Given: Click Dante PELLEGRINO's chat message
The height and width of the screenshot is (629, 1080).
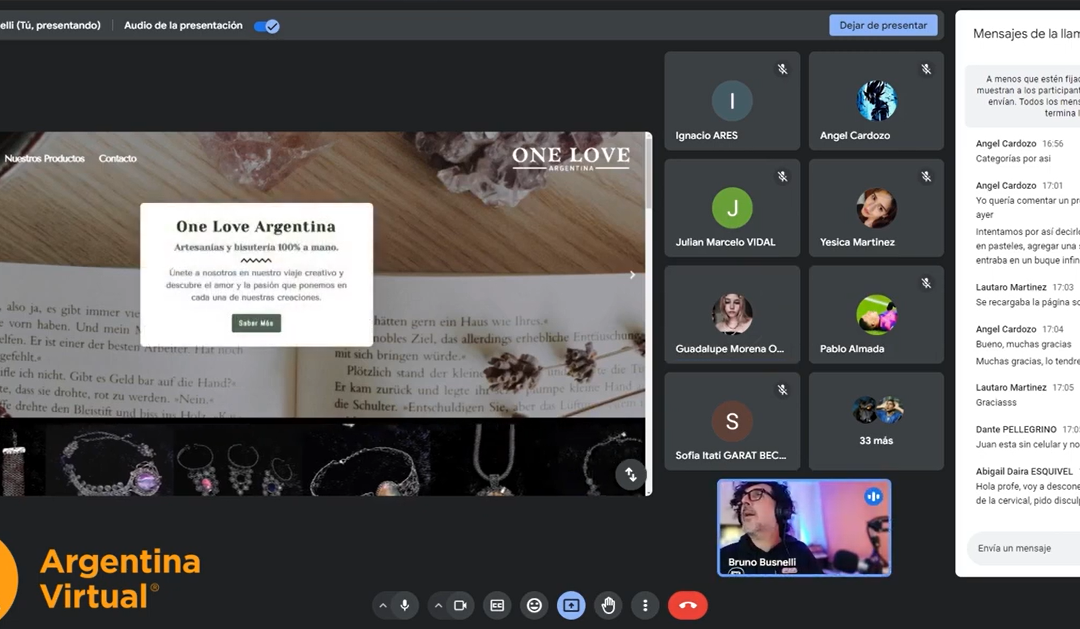Looking at the screenshot, I should 1028,444.
